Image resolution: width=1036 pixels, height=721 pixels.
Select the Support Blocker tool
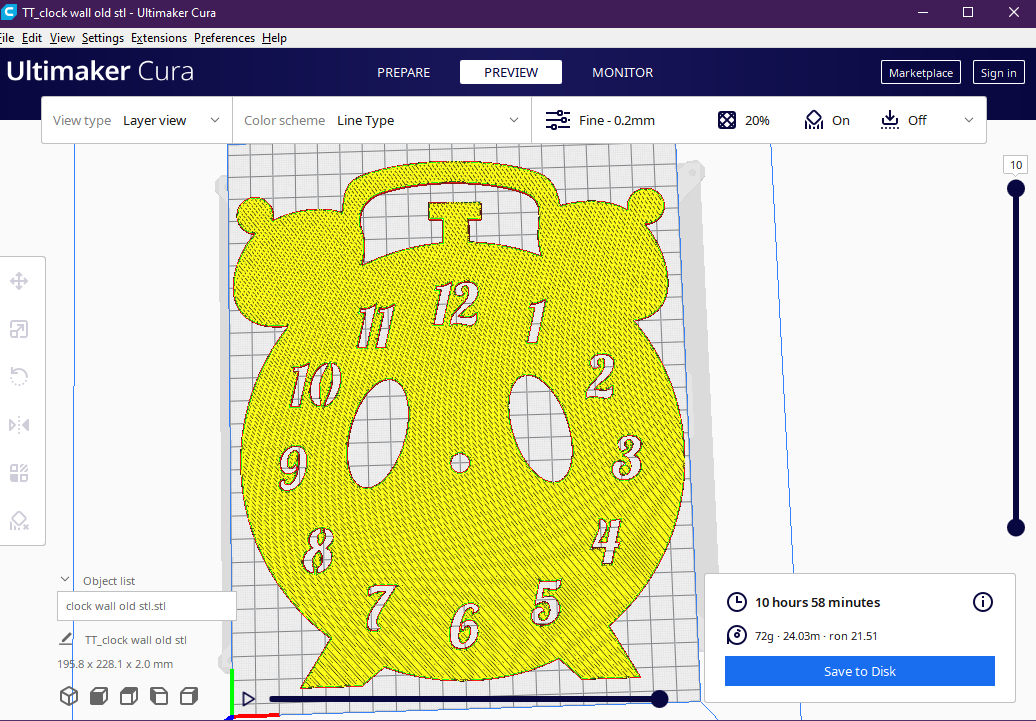[19, 521]
